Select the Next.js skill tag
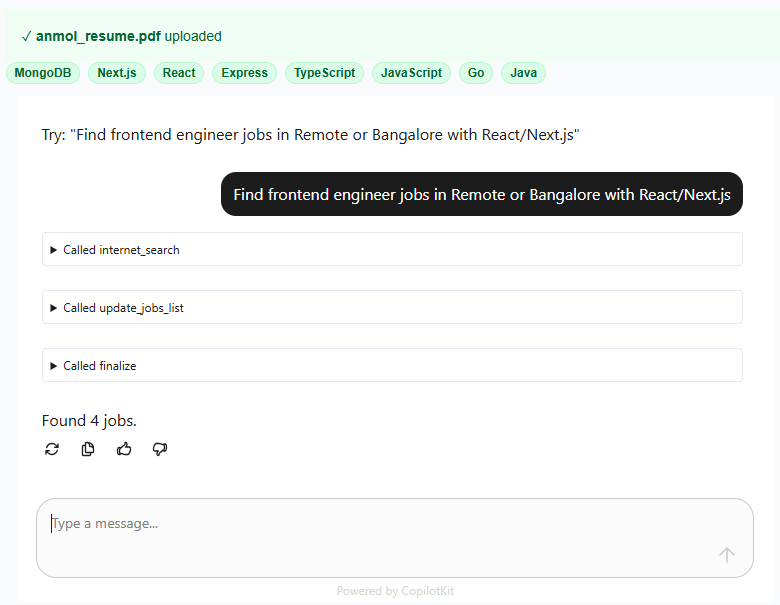Screen dimensions: 780x605 click(117, 73)
